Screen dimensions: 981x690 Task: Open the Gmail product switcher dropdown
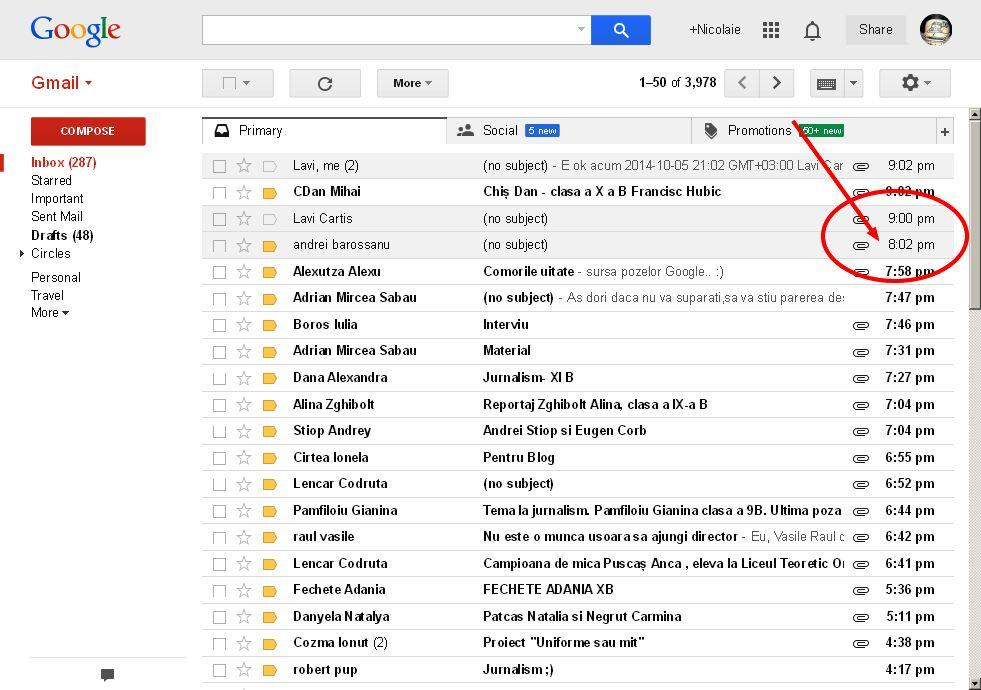pyautogui.click(x=61, y=83)
